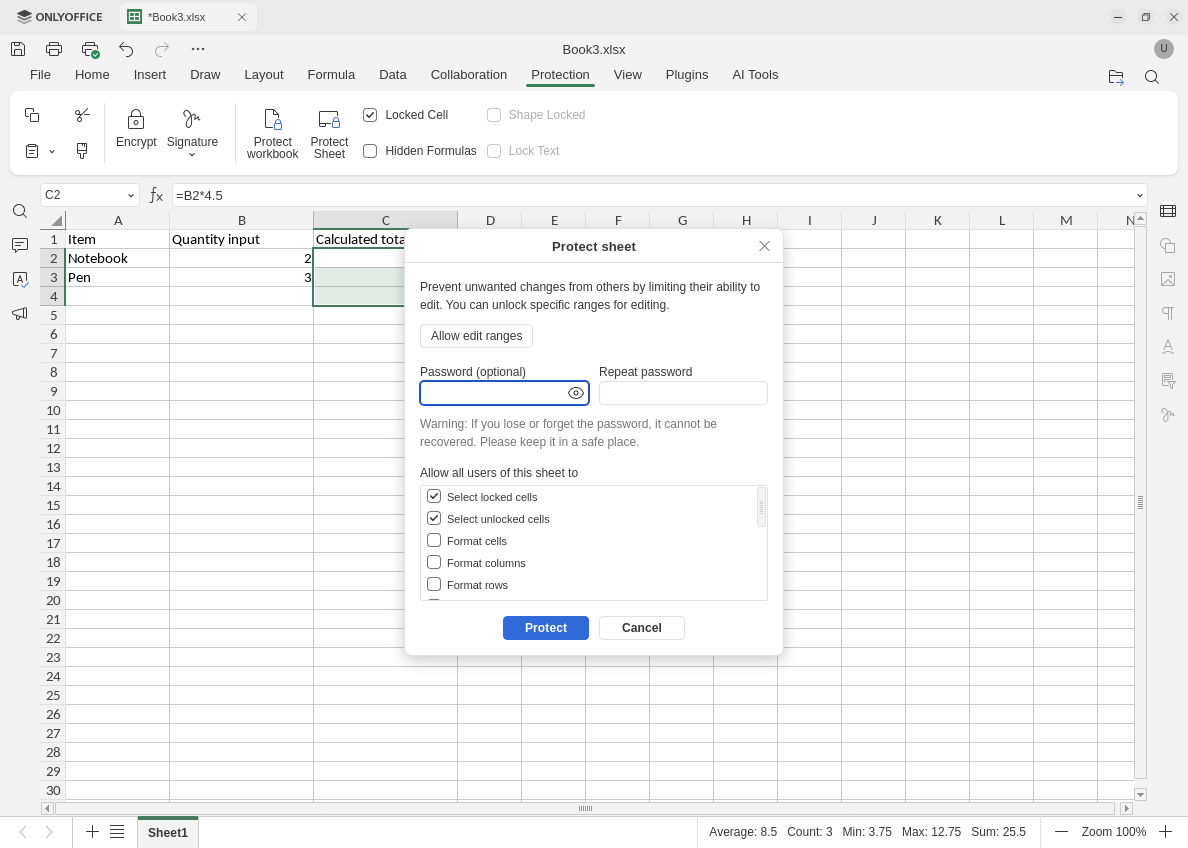This screenshot has width=1188, height=848.
Task: Click the Quick print icon
Action: [x=90, y=49]
